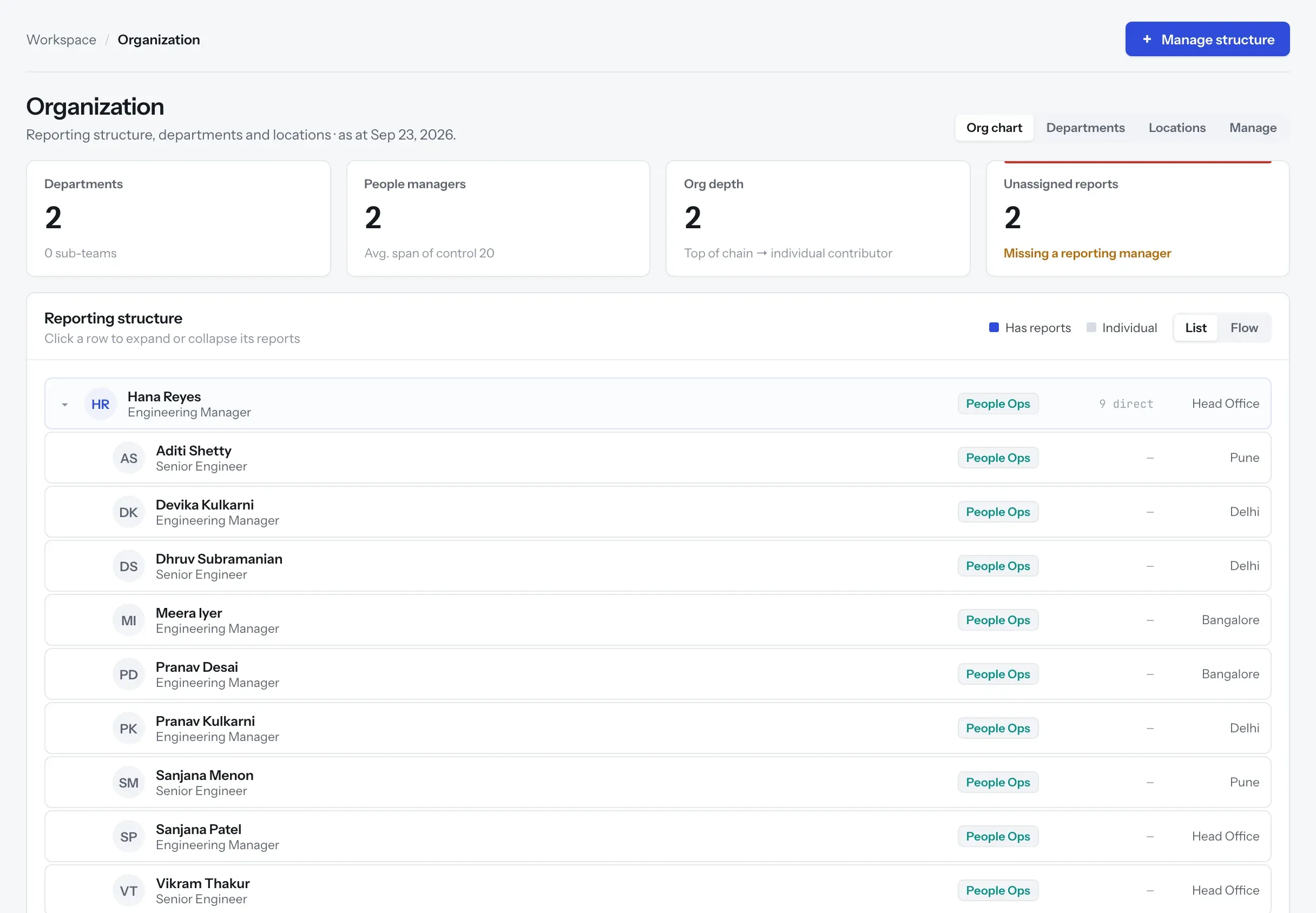Click the Dhruv Subramanian name
Viewport: 1316px width, 913px height.
(219, 559)
